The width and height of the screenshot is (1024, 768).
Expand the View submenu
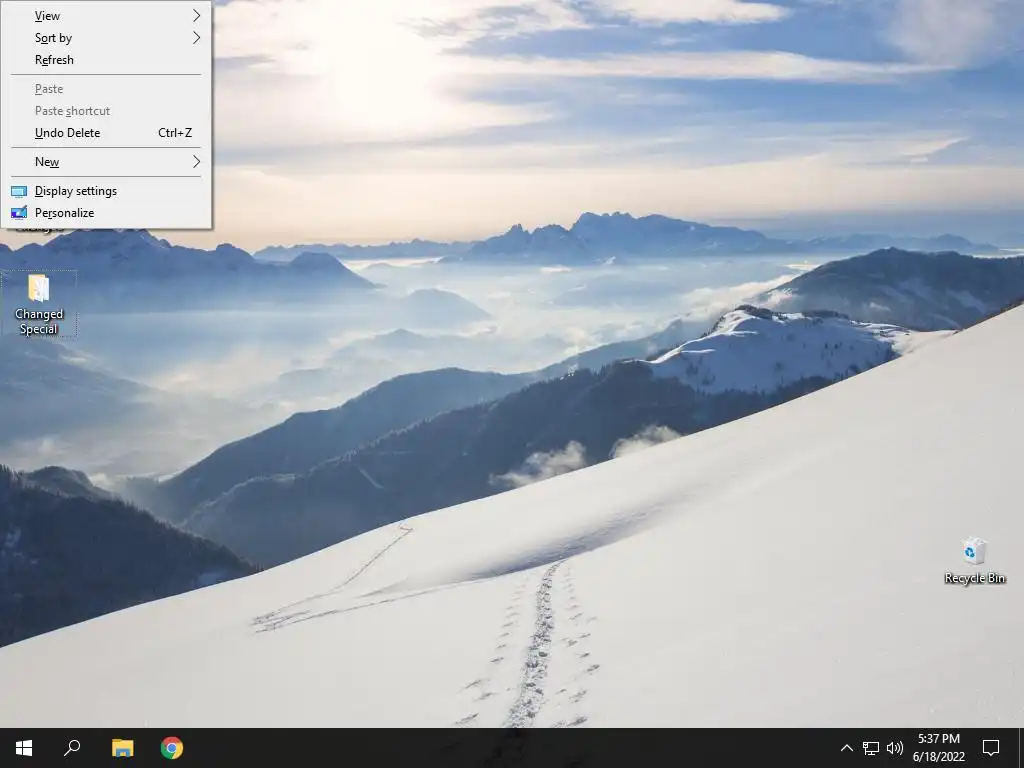click(106, 16)
